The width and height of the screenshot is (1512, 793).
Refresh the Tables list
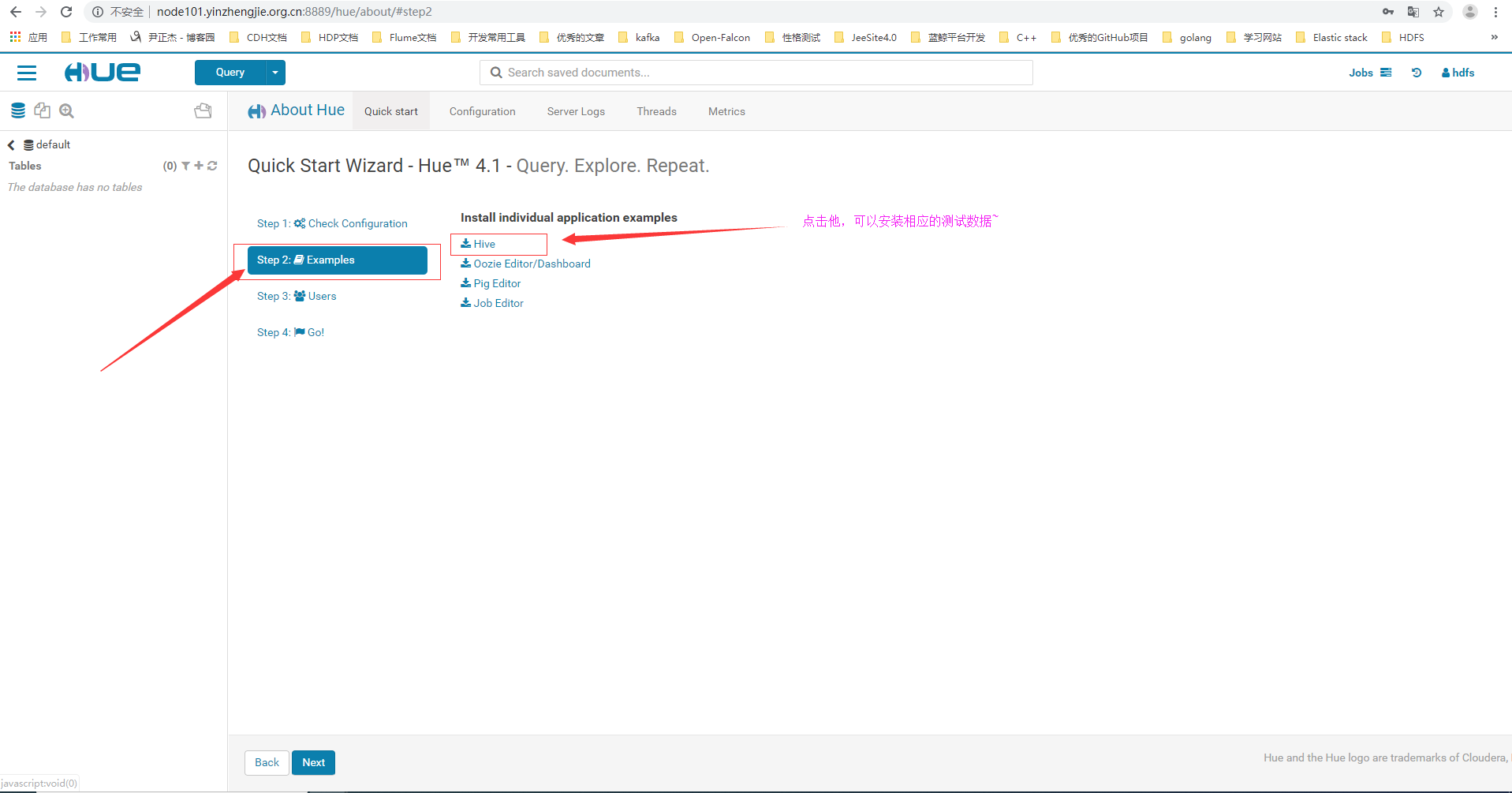(211, 166)
